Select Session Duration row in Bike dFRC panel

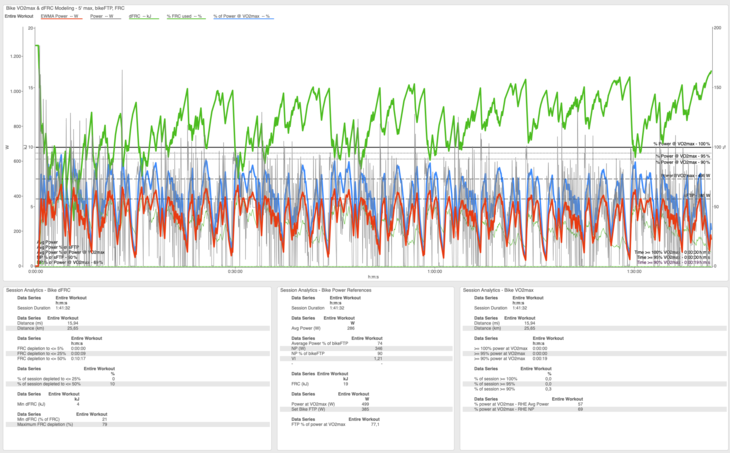(138, 308)
